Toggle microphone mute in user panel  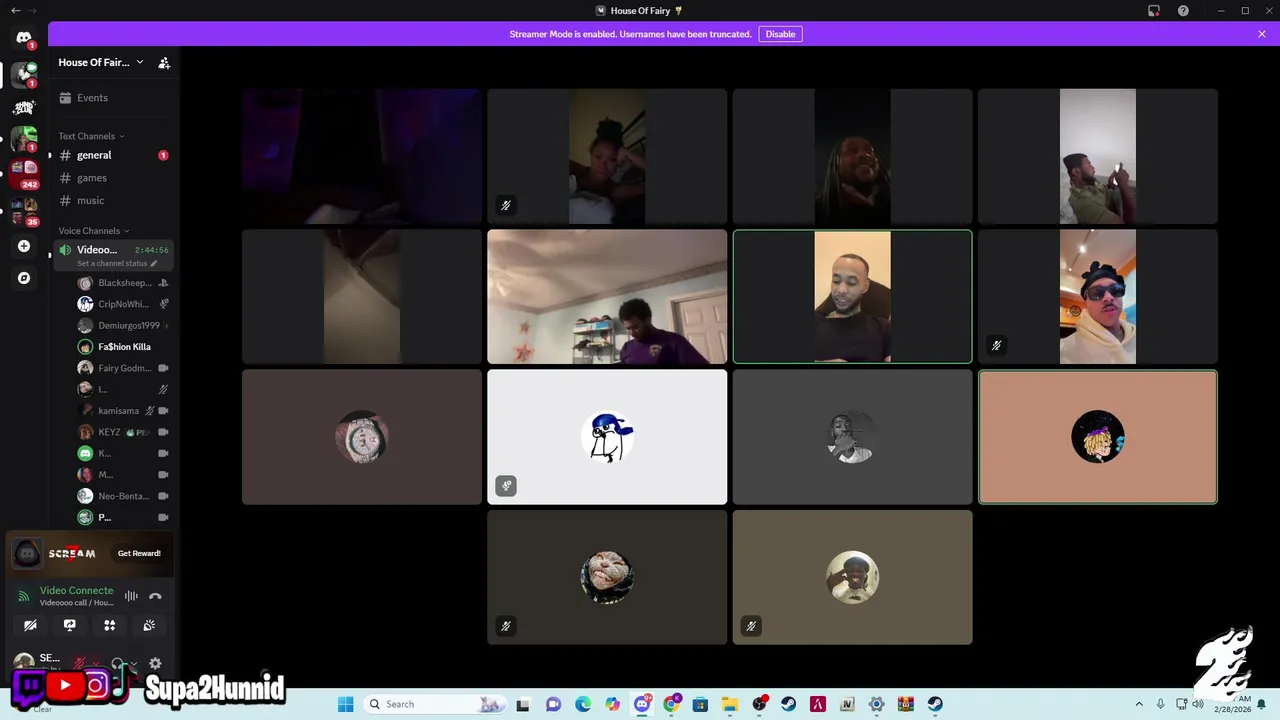(80, 663)
